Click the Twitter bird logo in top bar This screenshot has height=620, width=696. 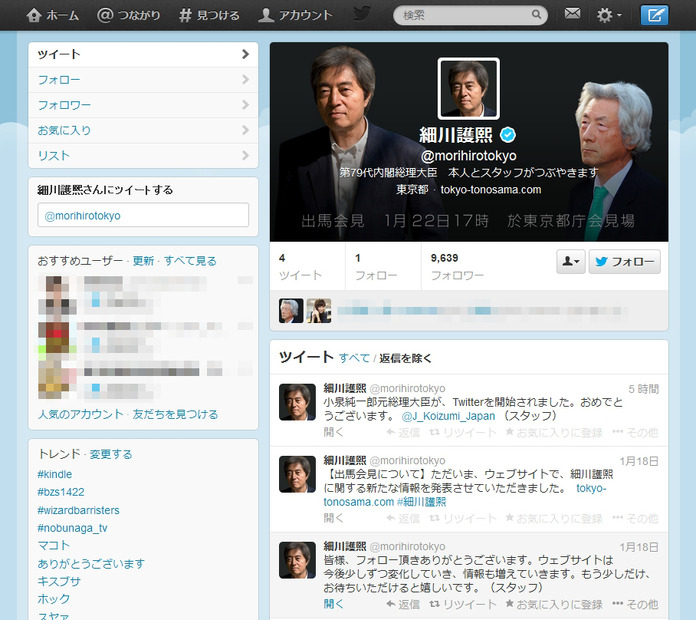point(362,14)
